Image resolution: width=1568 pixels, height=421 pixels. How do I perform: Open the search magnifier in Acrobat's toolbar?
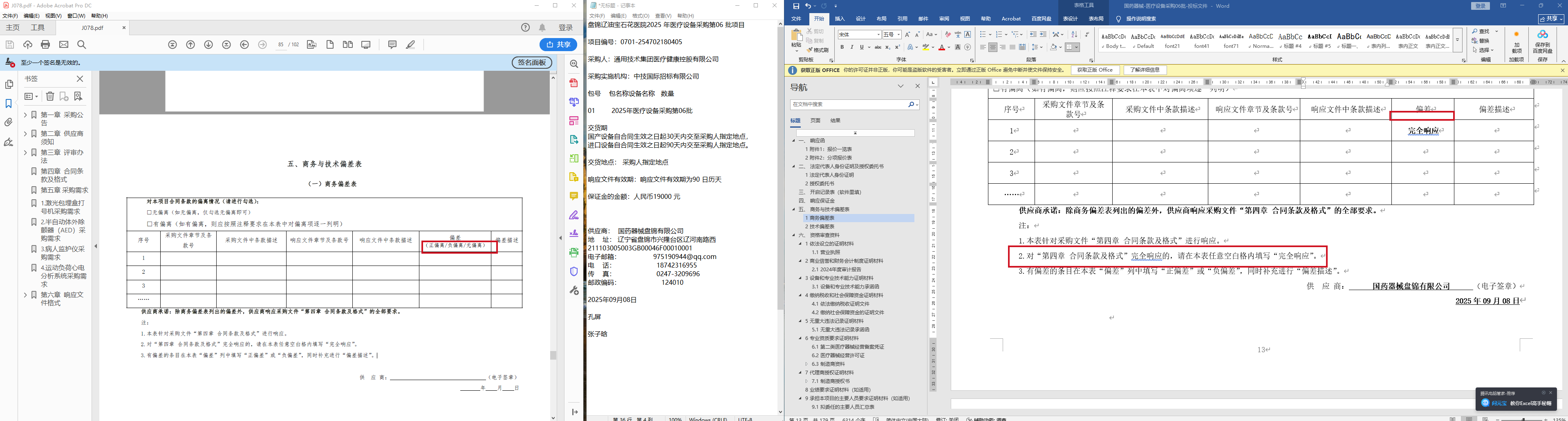(x=82, y=45)
